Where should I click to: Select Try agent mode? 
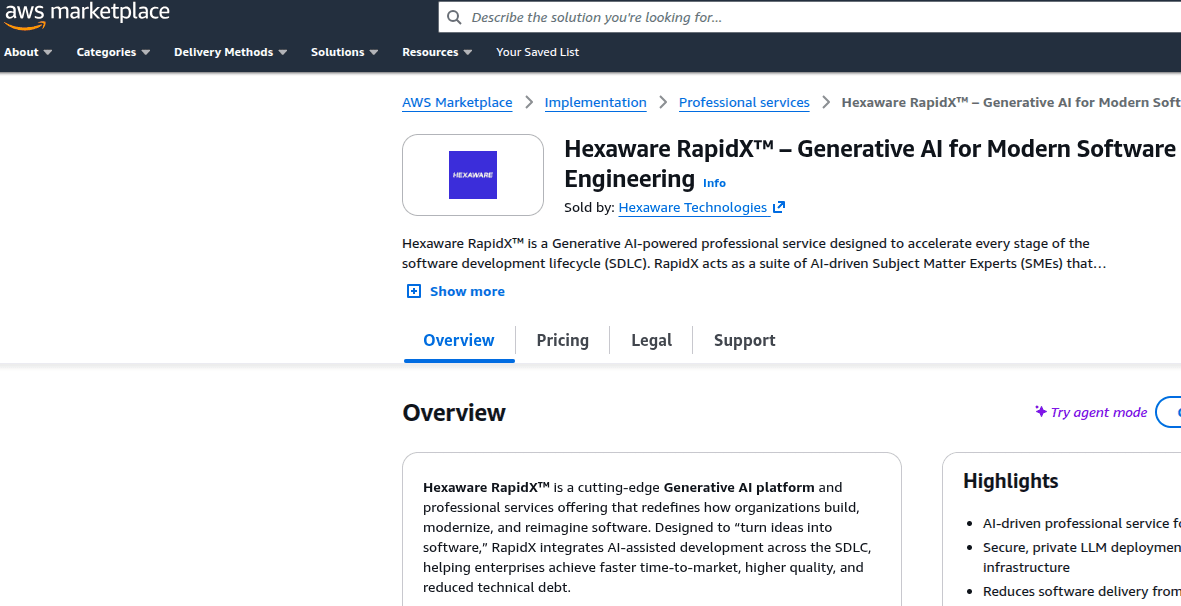click(x=1098, y=411)
